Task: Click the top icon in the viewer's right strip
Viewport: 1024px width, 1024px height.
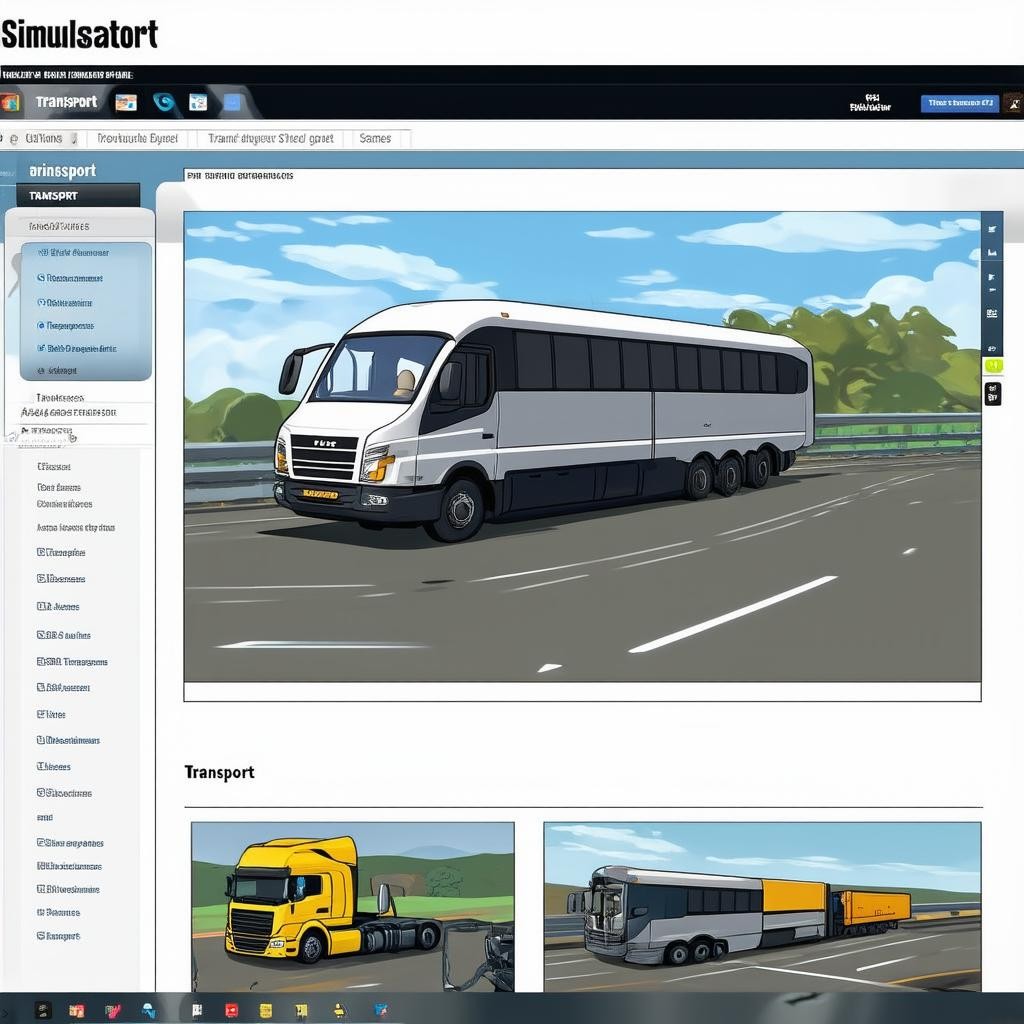Action: (992, 228)
